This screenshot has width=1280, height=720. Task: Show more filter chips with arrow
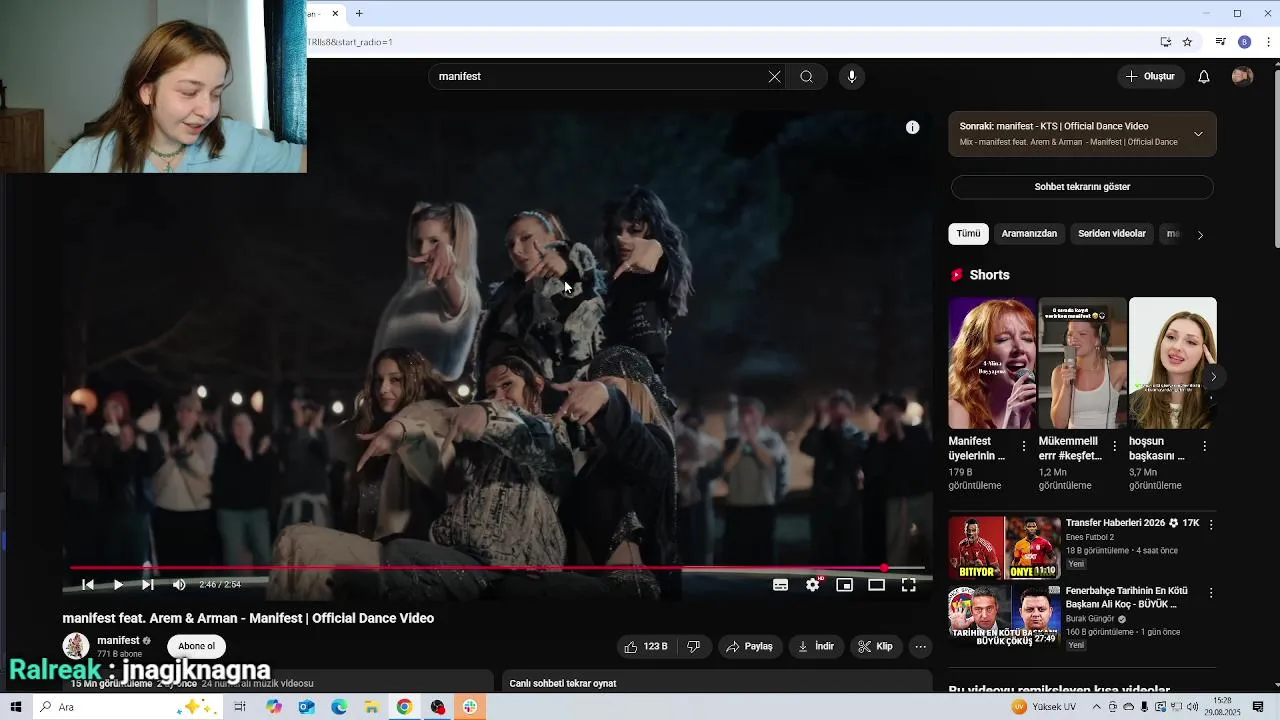pos(1200,235)
